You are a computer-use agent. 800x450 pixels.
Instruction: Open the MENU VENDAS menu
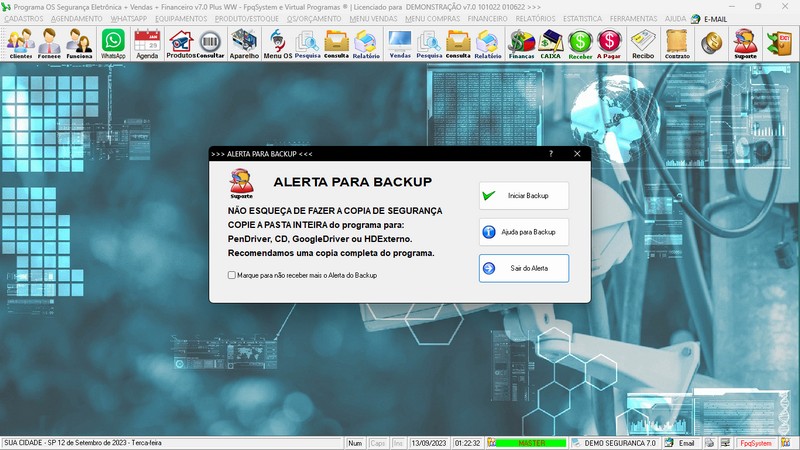pyautogui.click(x=373, y=18)
